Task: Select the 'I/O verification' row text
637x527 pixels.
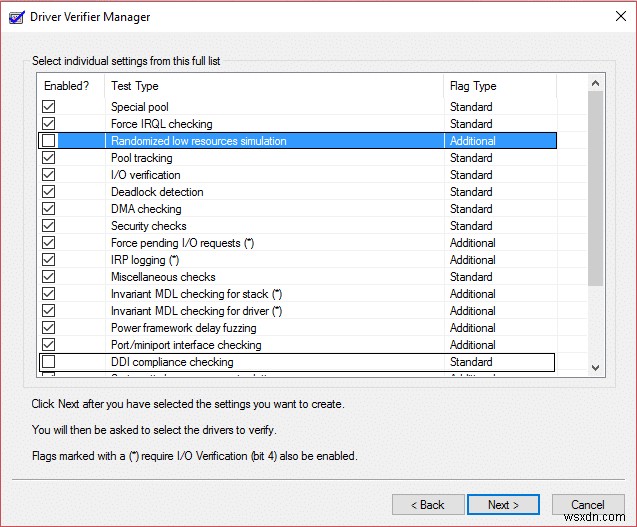Action: click(146, 175)
